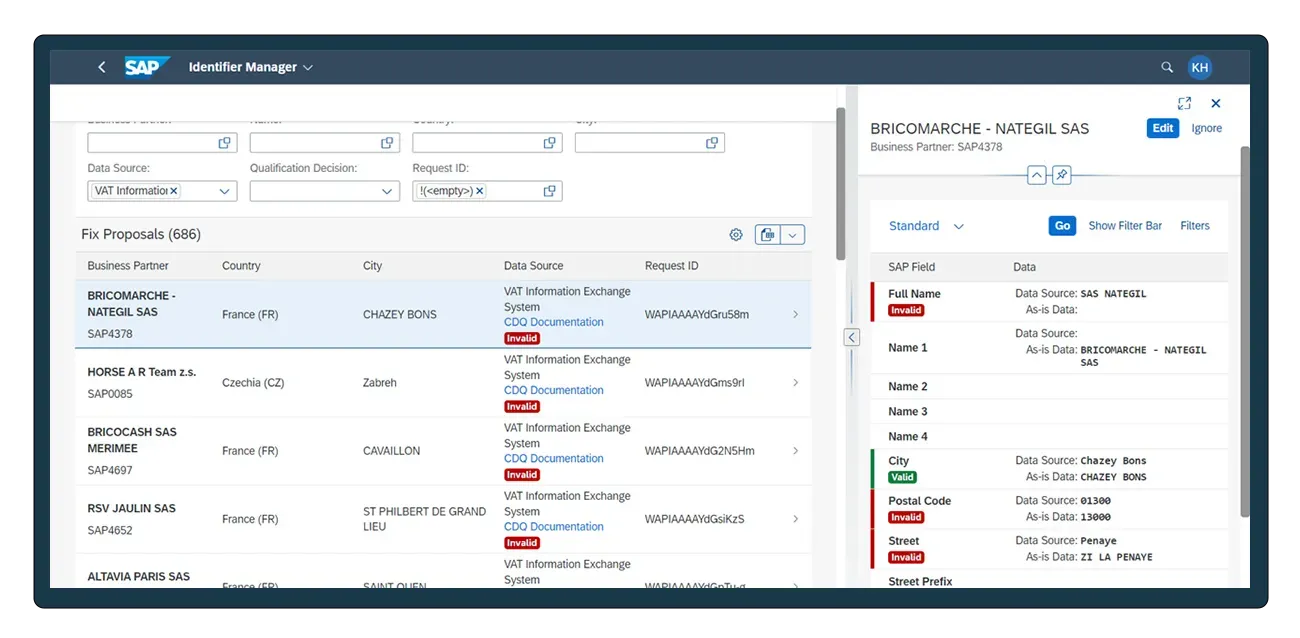
Task: Open value help in the Business Partner field
Action: [x=225, y=143]
